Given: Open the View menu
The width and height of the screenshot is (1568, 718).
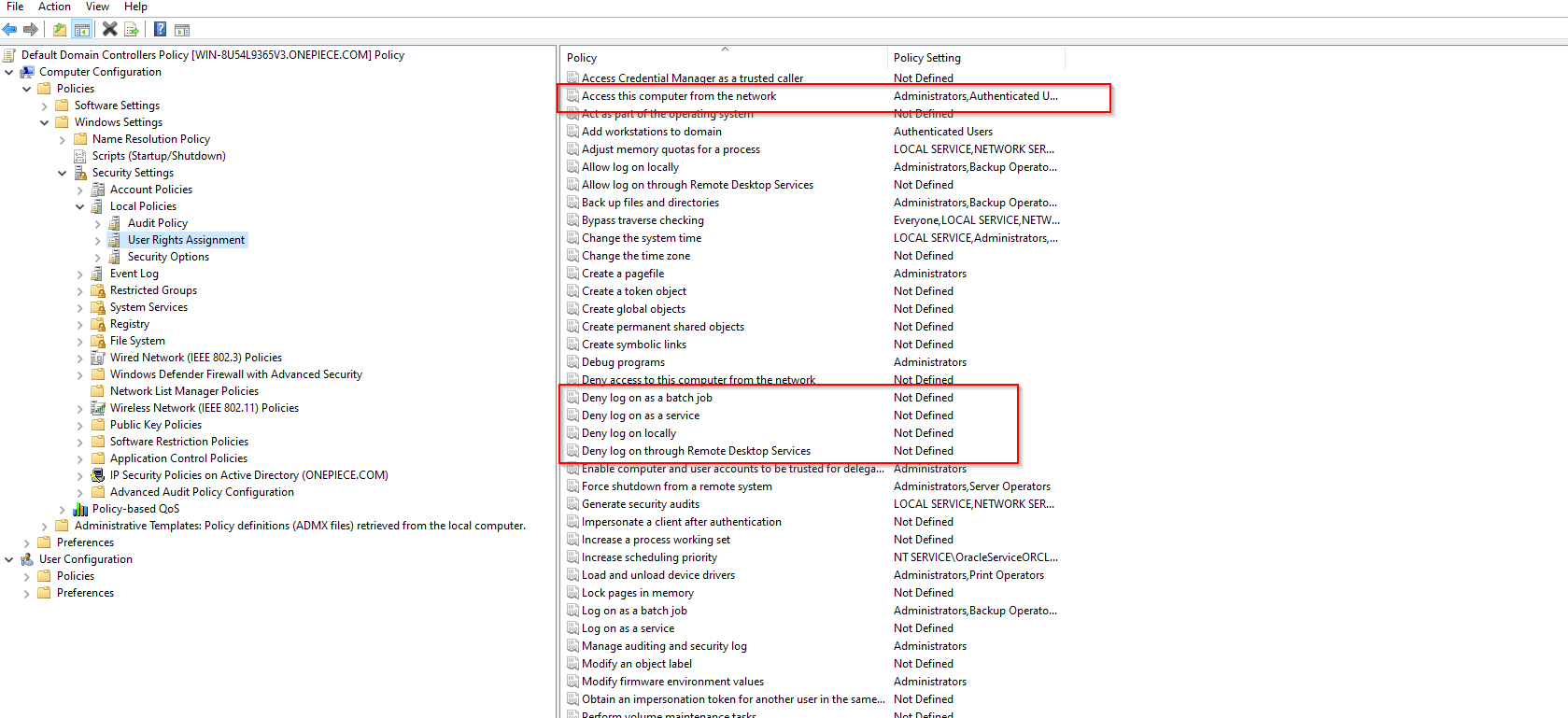Looking at the screenshot, I should 97,7.
